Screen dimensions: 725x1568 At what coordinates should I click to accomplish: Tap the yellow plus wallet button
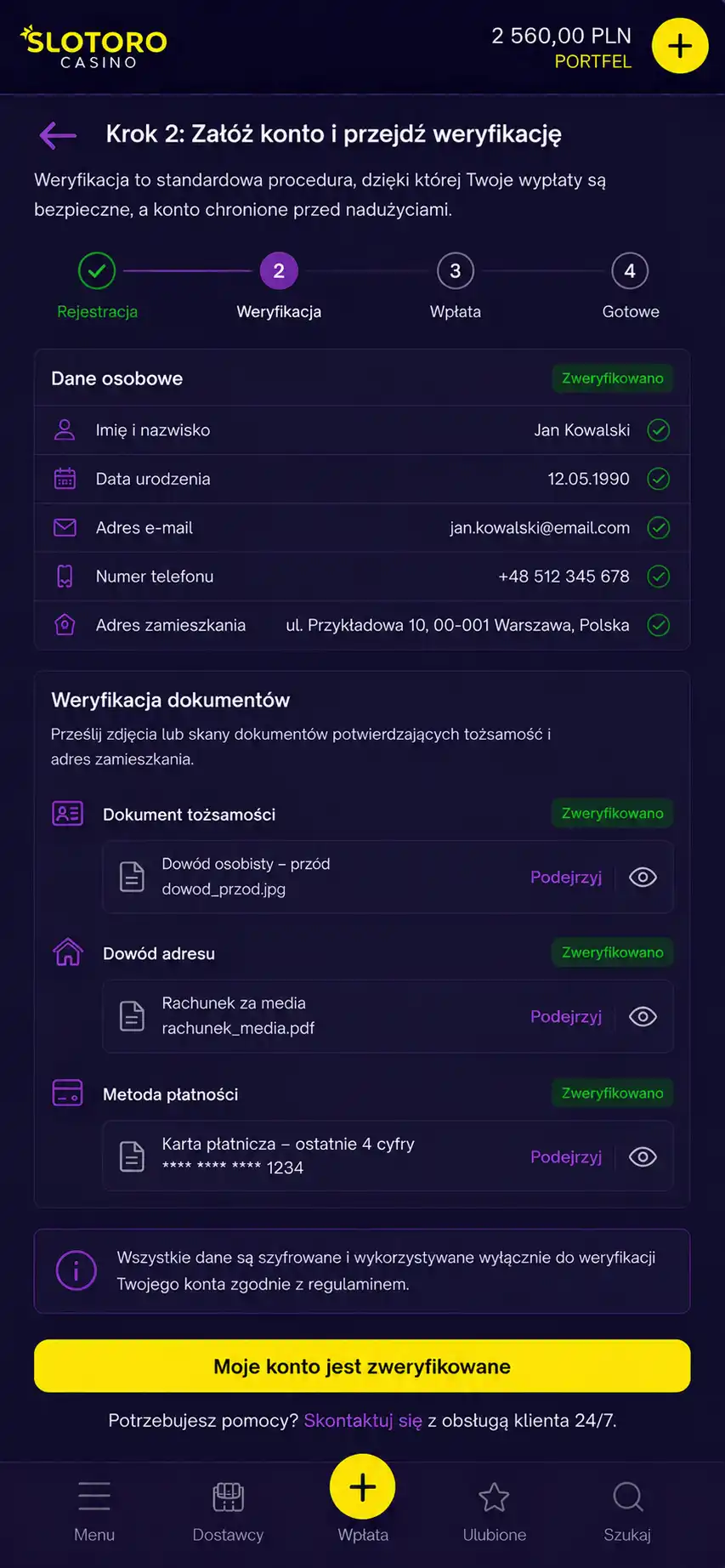680,46
